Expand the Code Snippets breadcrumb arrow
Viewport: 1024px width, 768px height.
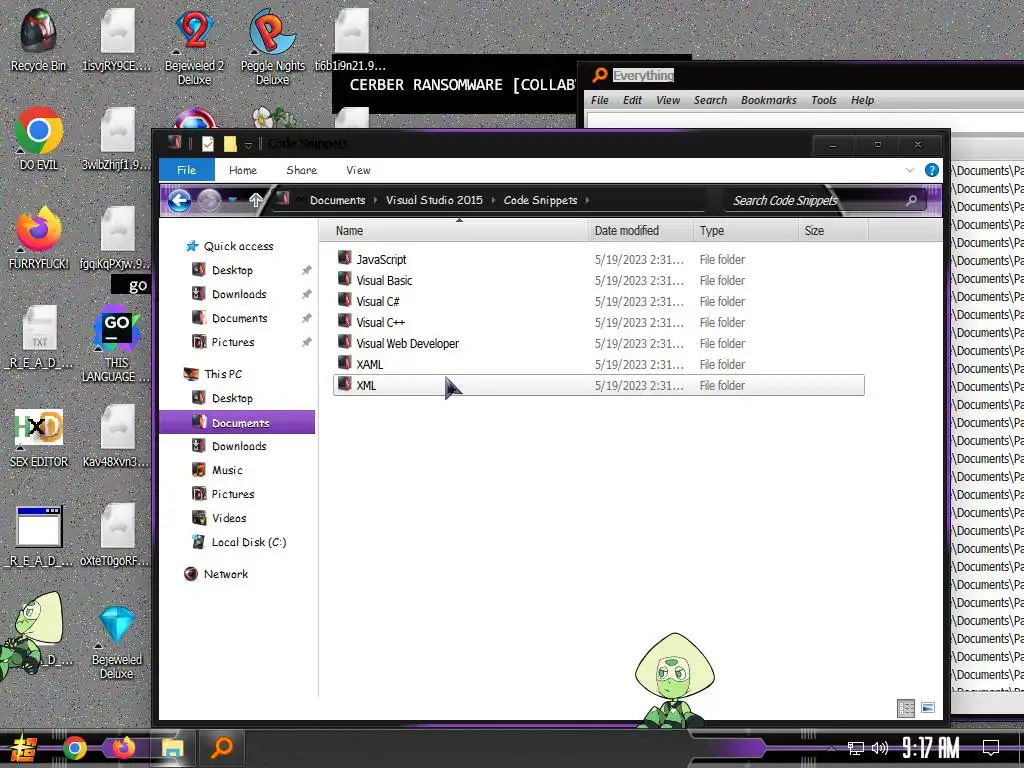[588, 200]
